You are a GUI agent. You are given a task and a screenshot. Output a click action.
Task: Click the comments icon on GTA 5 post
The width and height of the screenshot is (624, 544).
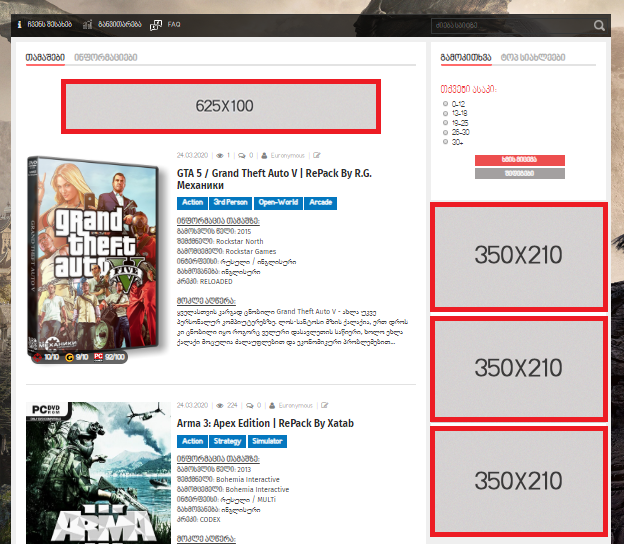tap(241, 156)
